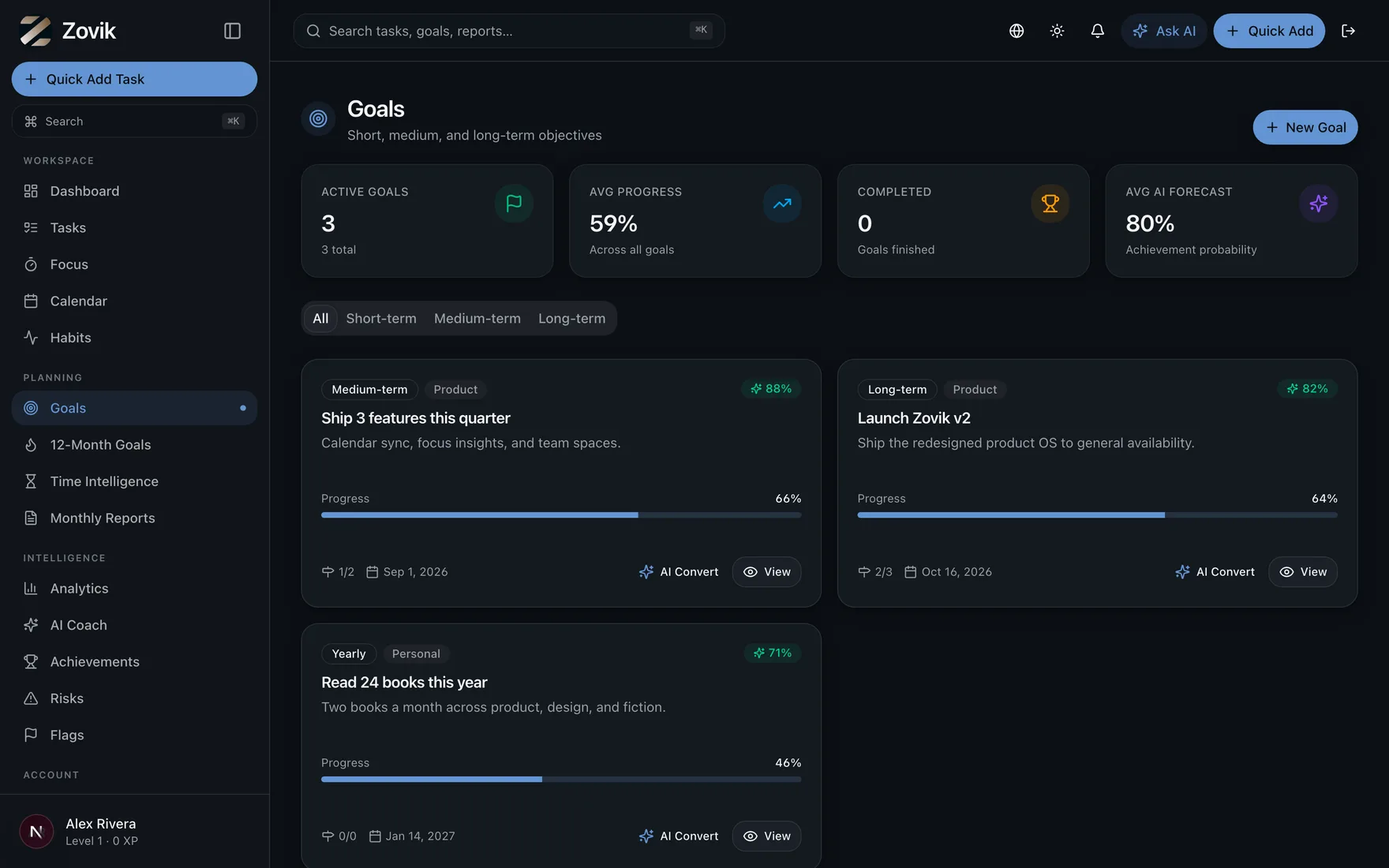Open the language globe icon
Viewport: 1389px width, 868px height.
tap(1016, 31)
